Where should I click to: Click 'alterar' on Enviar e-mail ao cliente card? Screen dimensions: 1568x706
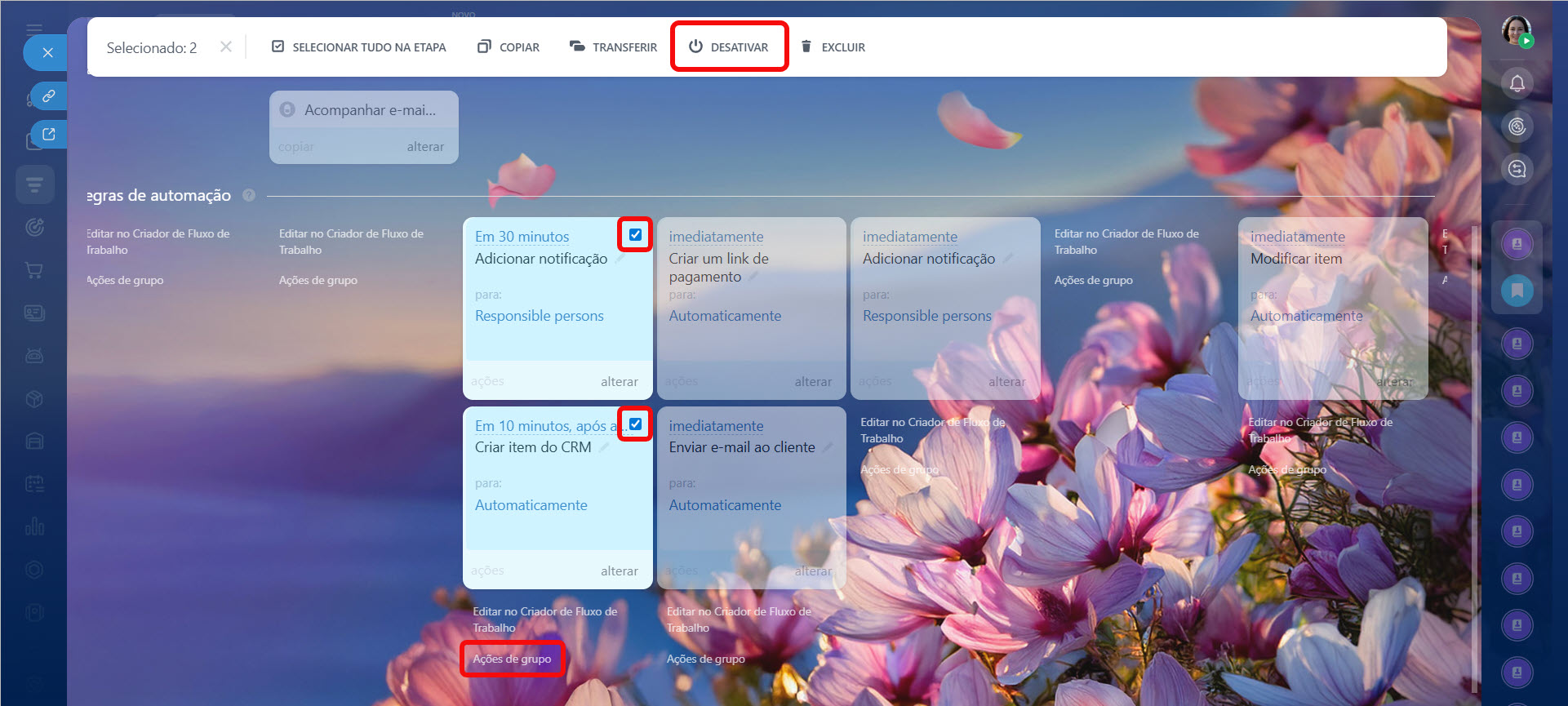[813, 571]
